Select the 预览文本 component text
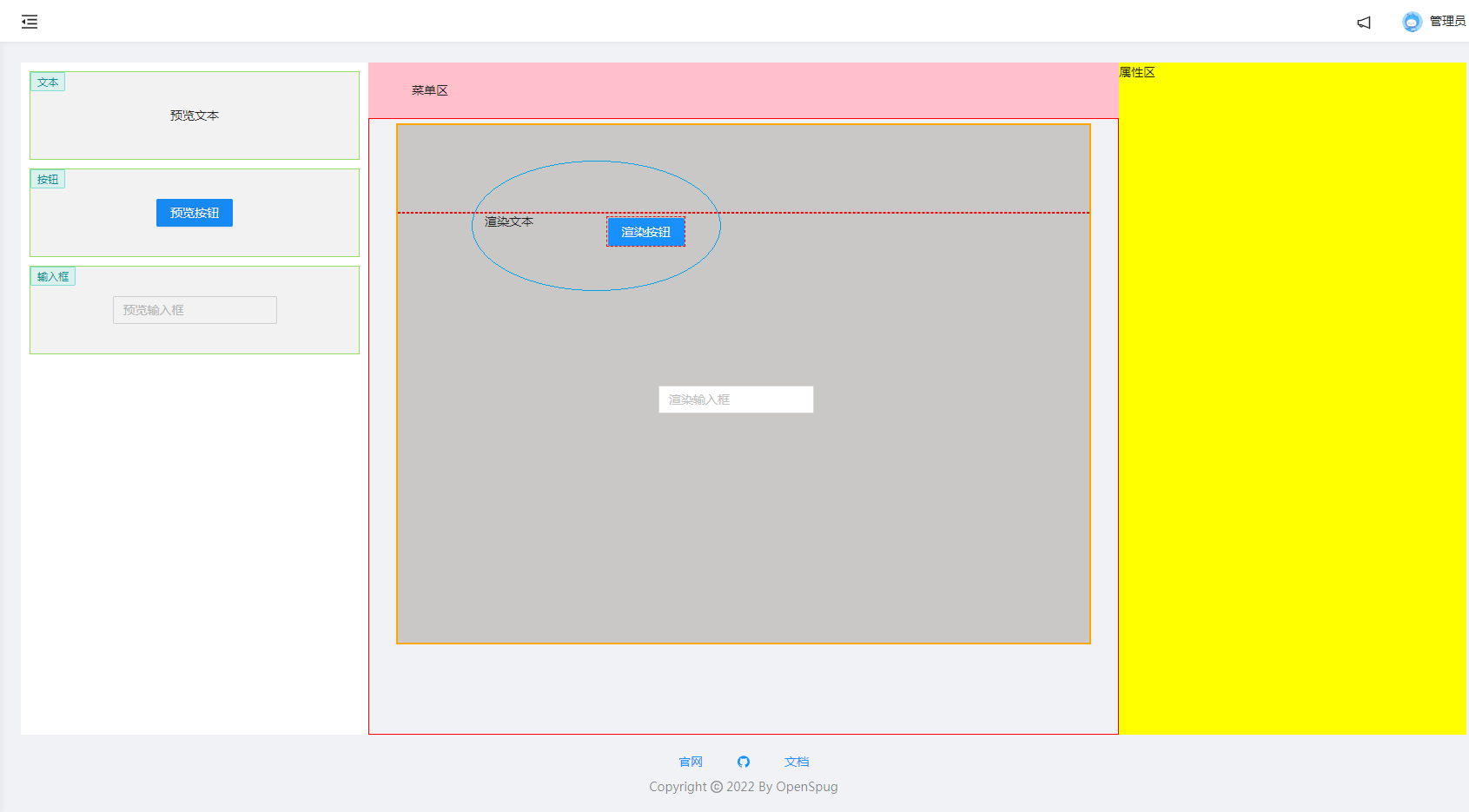Image resolution: width=1469 pixels, height=812 pixels. pyautogui.click(x=195, y=116)
